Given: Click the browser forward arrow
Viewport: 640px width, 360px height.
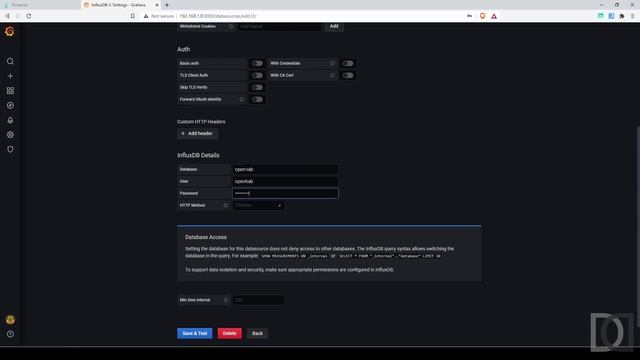Looking at the screenshot, I should click(18, 16).
